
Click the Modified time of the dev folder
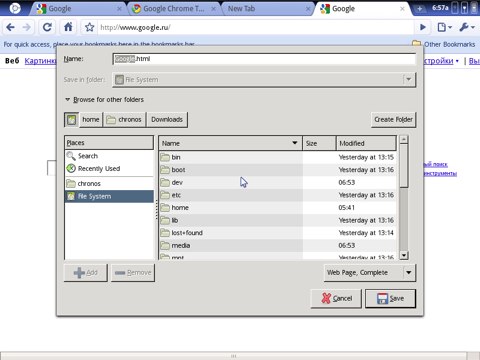tap(347, 182)
